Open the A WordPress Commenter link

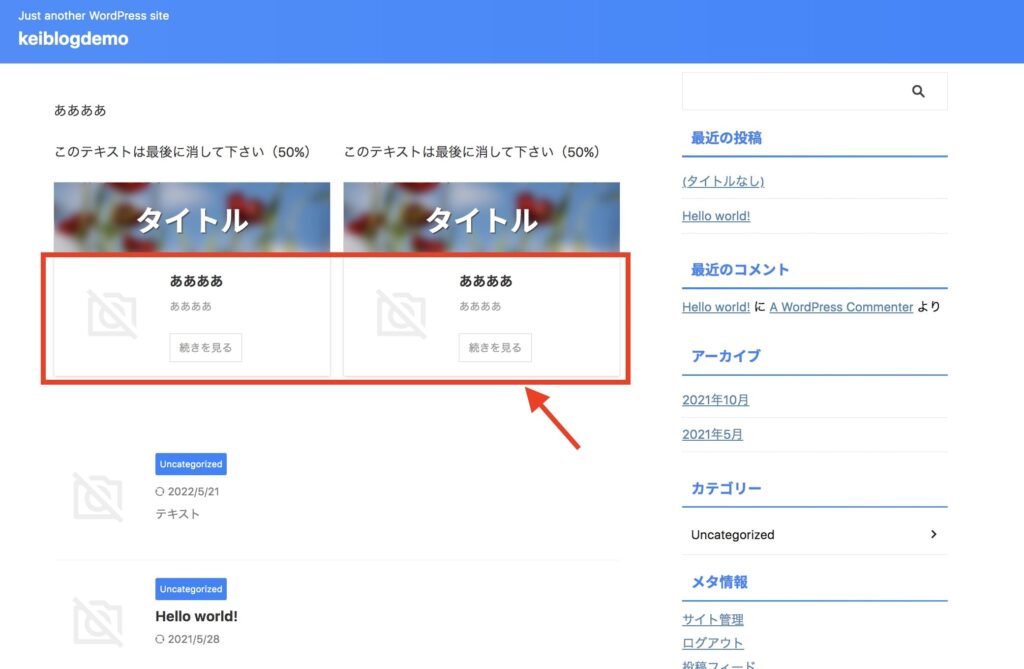pyautogui.click(x=841, y=307)
